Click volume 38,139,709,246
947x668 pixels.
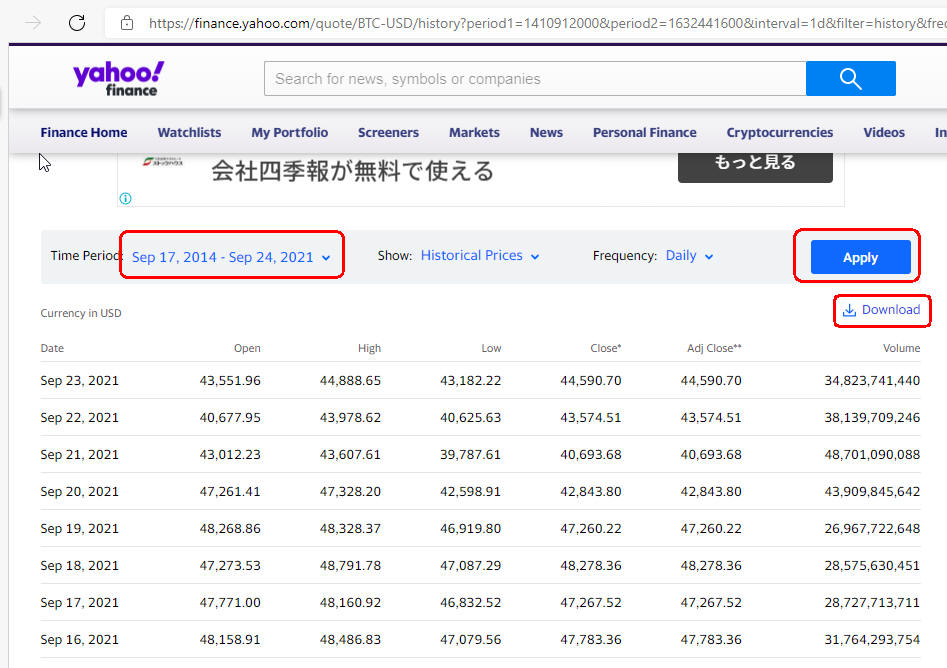coord(872,417)
